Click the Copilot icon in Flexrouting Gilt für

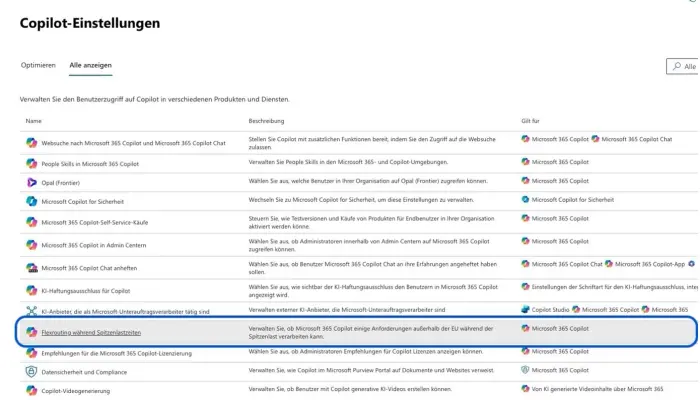point(525,328)
